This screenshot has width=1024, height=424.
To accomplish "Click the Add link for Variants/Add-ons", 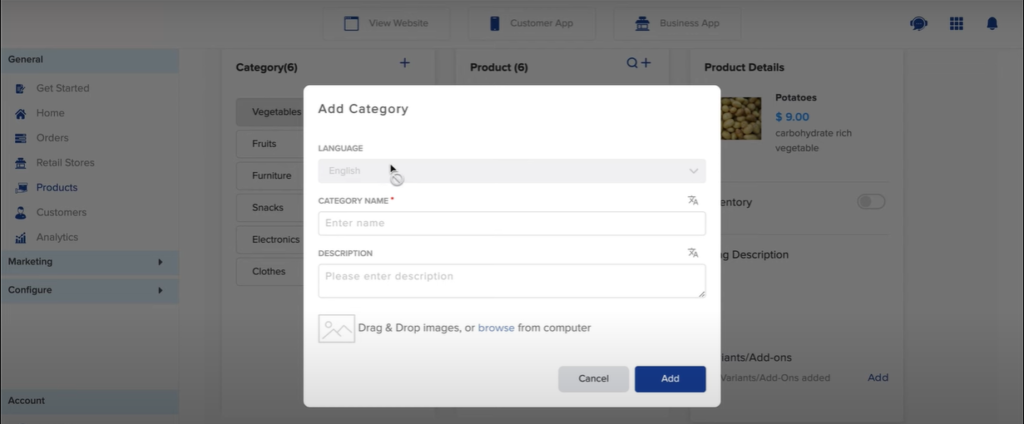I will click(878, 378).
